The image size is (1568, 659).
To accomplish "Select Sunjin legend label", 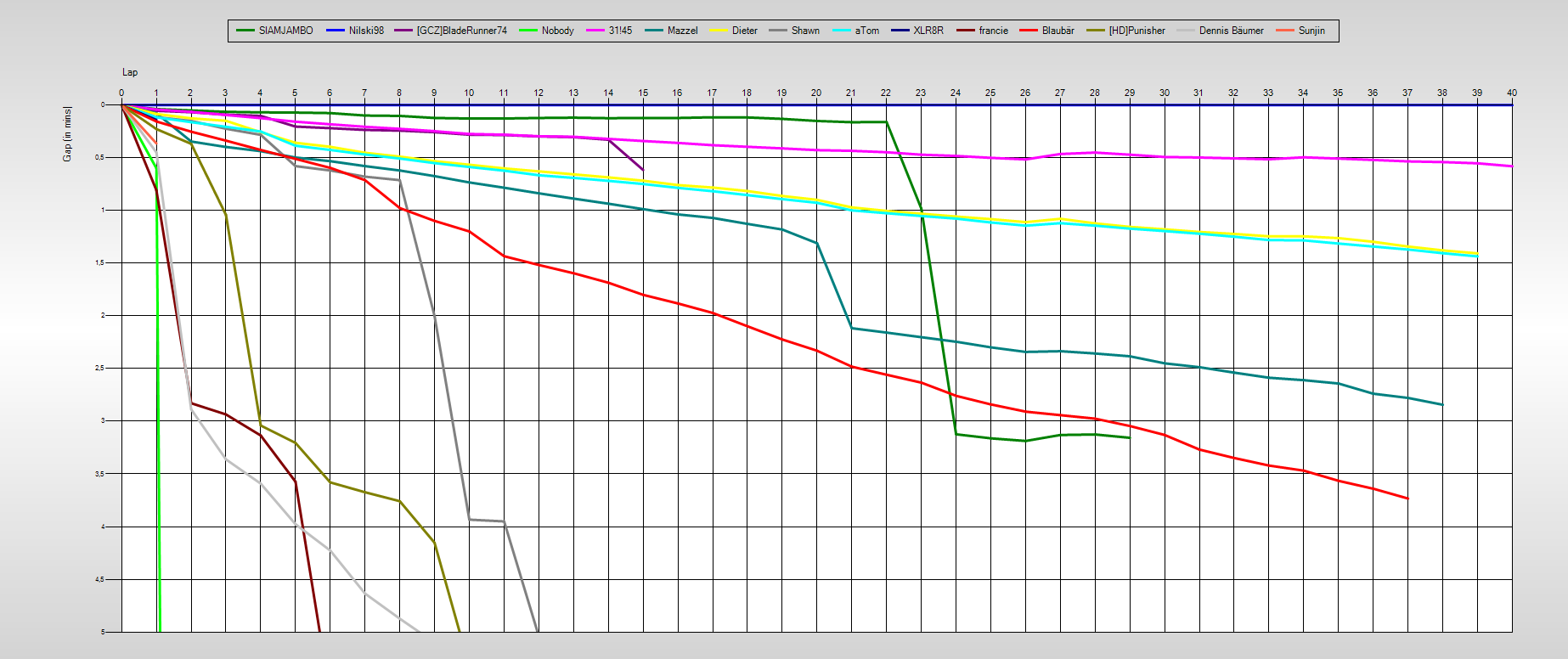I will (1311, 31).
